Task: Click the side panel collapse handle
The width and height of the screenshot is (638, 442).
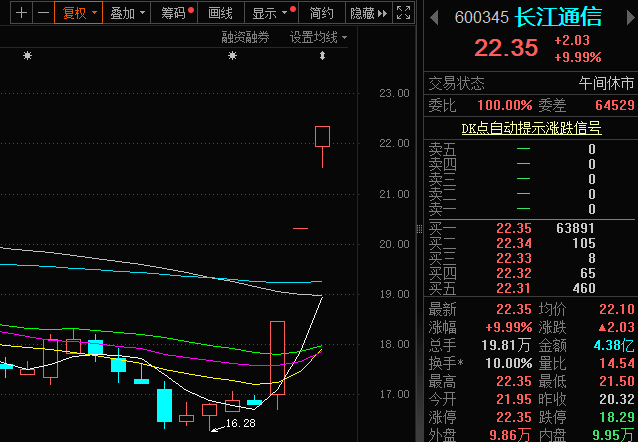Action: pos(420,230)
